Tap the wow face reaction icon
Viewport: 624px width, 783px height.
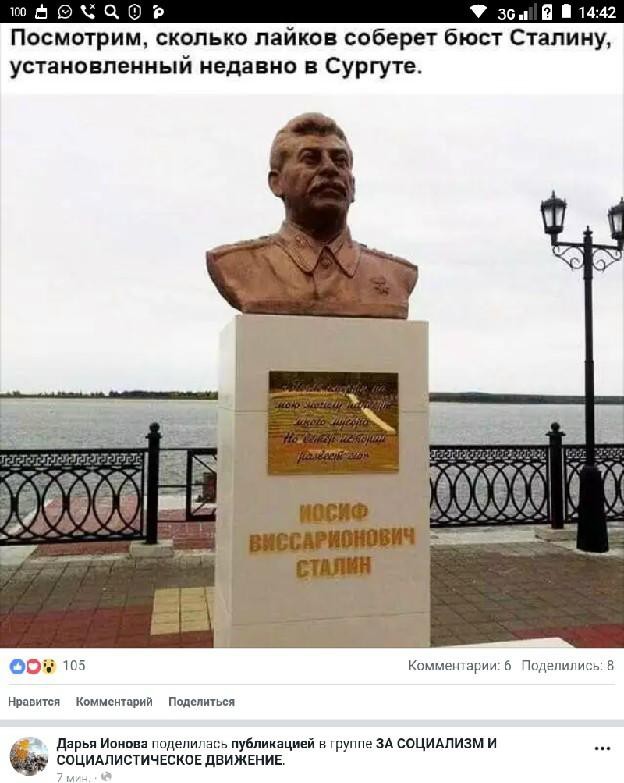click(x=48, y=666)
